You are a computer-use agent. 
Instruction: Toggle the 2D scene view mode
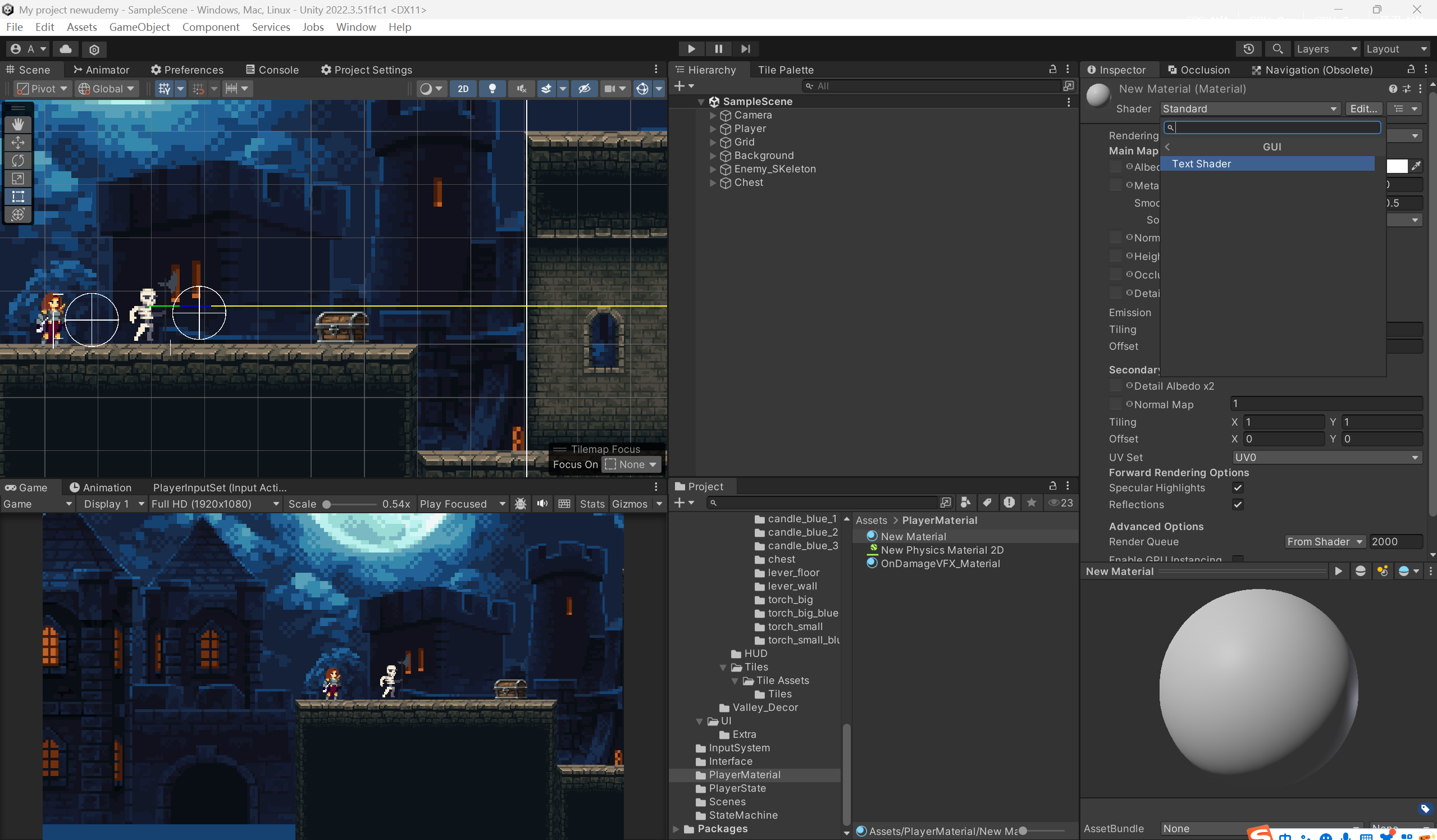tap(463, 88)
